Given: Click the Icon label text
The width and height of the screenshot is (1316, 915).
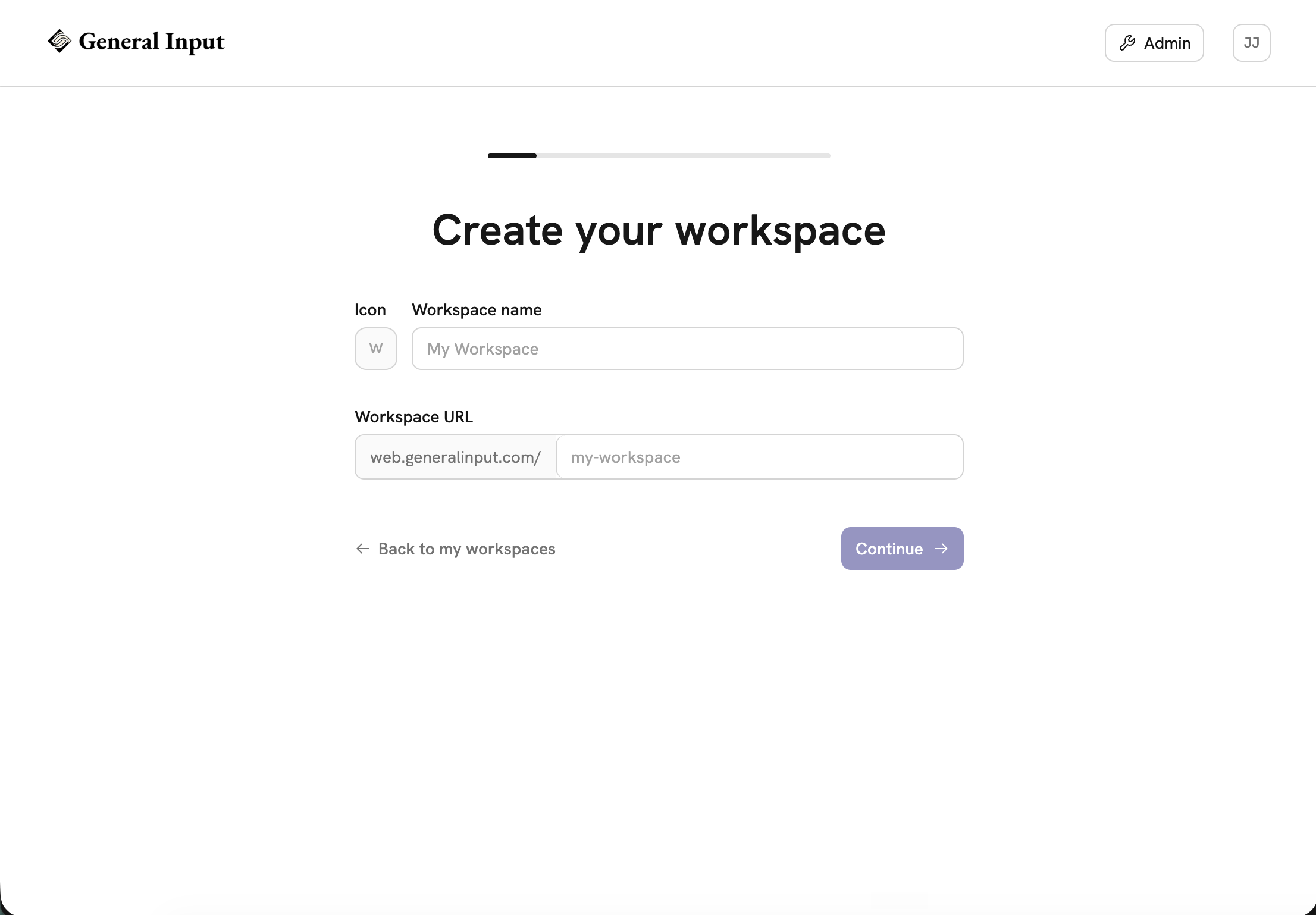Looking at the screenshot, I should pos(370,310).
